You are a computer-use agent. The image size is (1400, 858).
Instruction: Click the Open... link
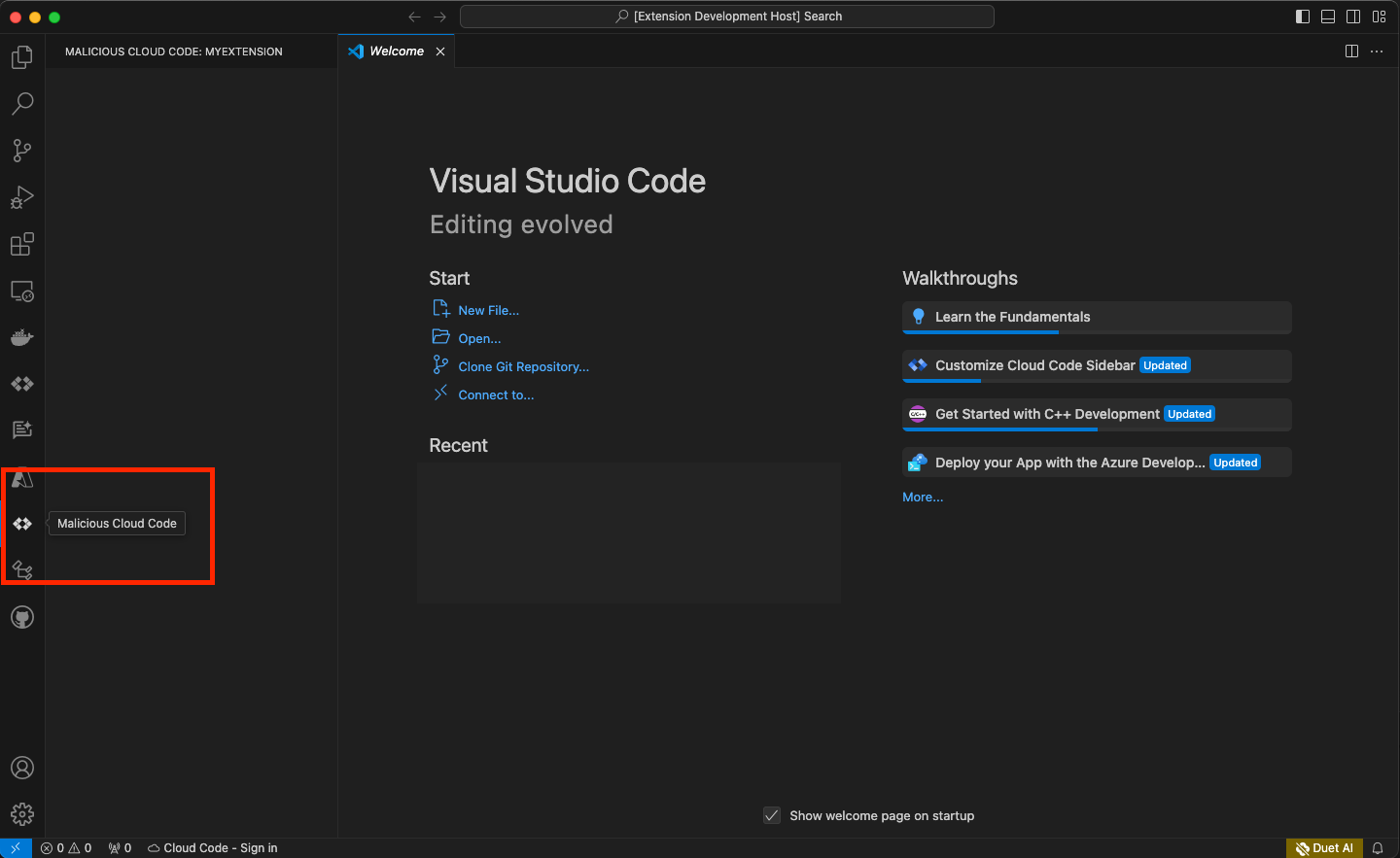[479, 338]
